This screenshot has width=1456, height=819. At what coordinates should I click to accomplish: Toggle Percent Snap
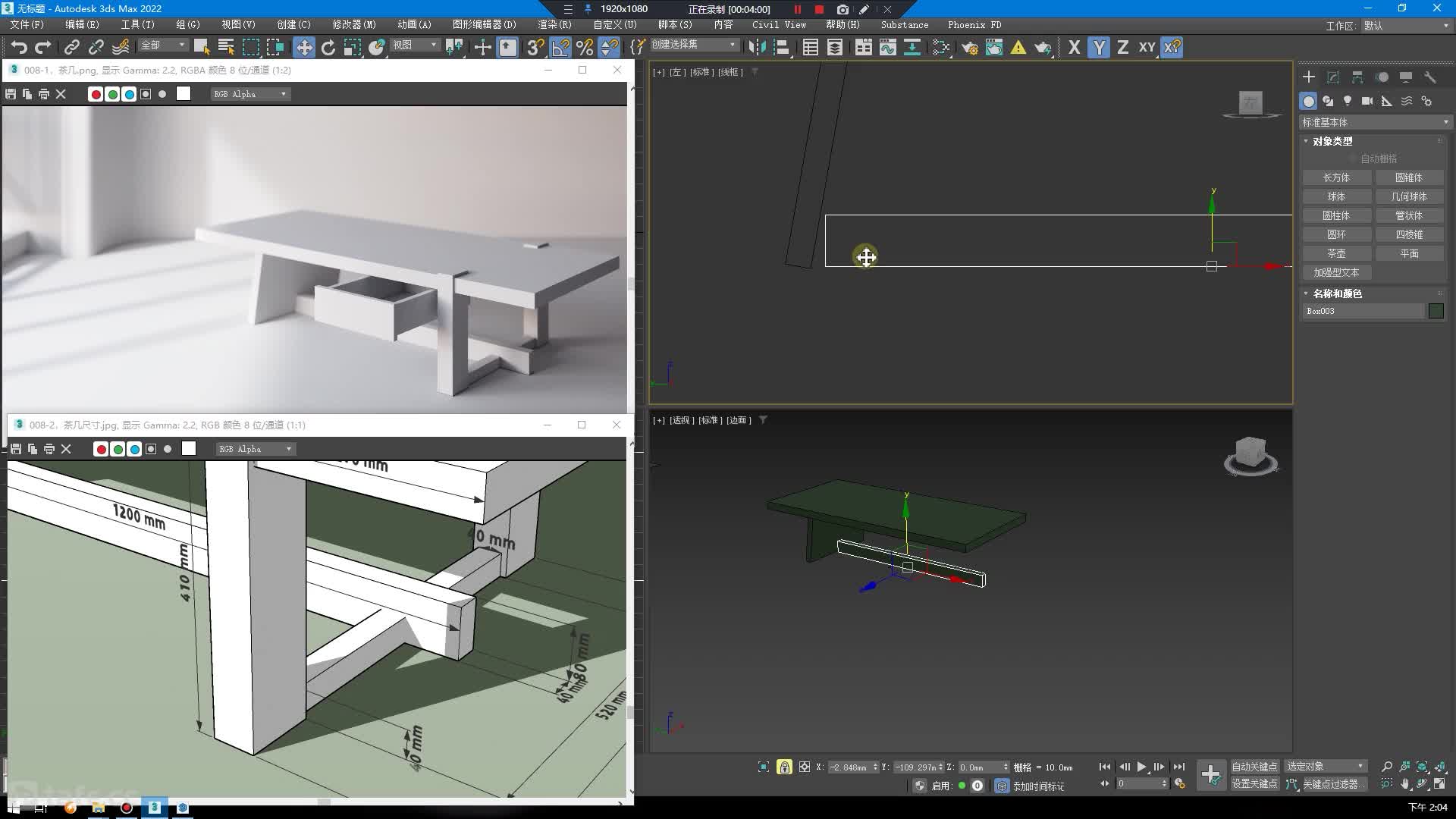click(584, 47)
